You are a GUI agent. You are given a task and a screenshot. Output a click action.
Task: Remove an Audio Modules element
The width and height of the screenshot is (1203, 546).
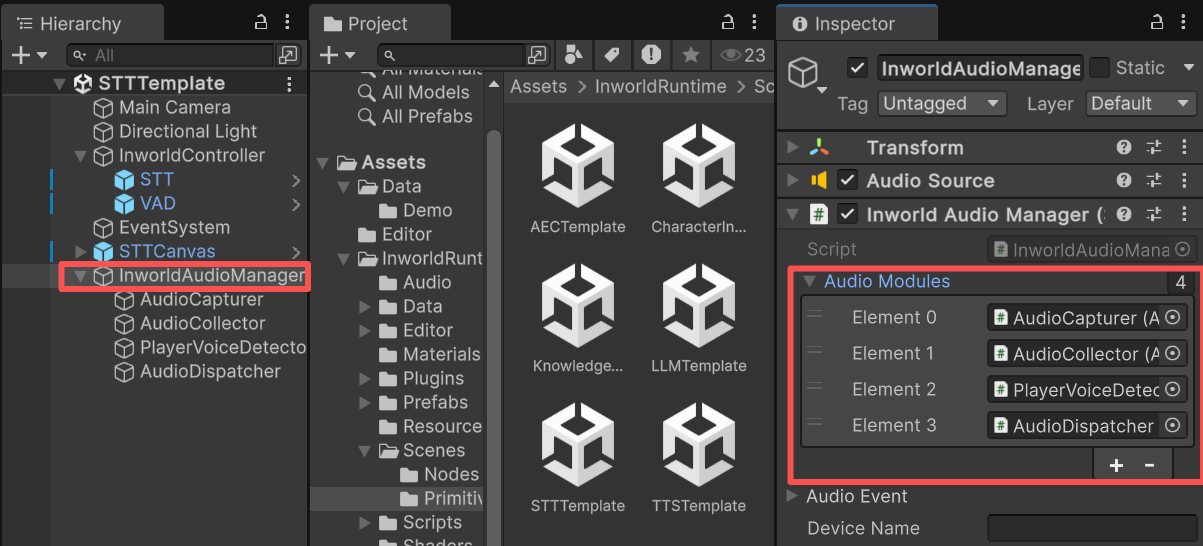click(x=1150, y=465)
